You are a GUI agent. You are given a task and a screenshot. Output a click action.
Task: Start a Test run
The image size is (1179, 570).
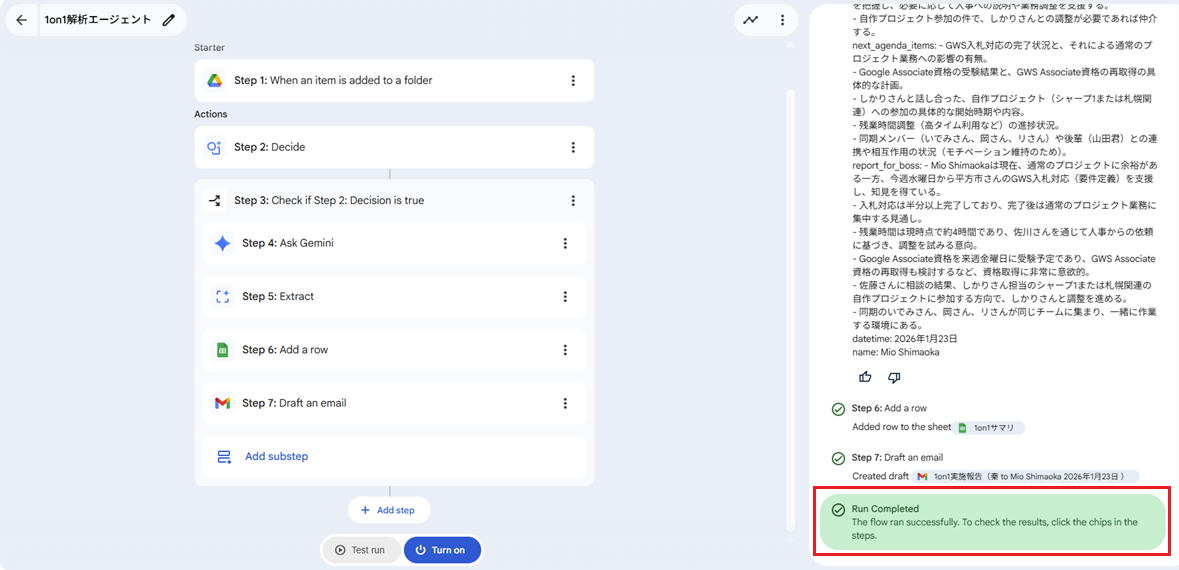click(360, 550)
